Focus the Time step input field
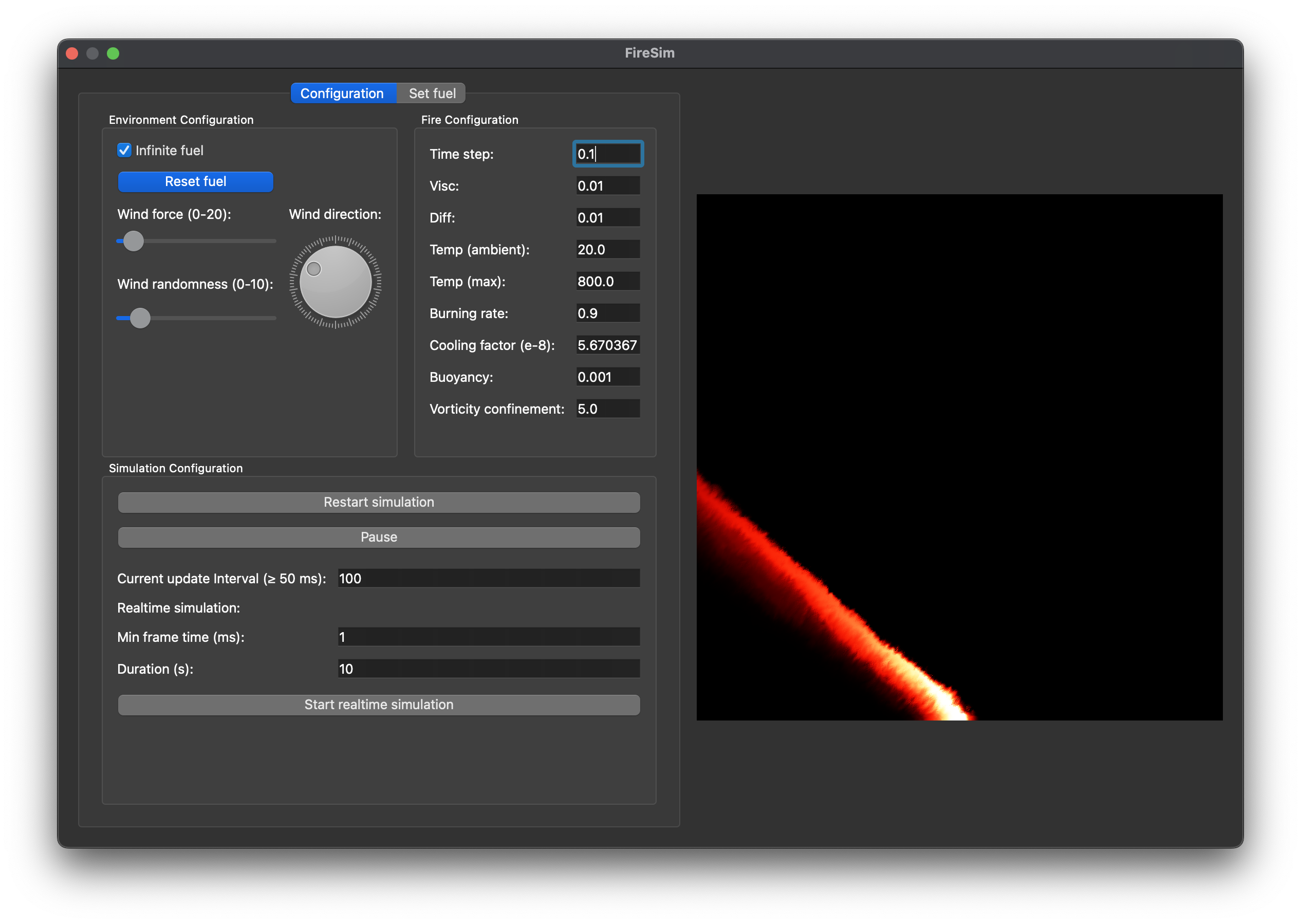This screenshot has height=924, width=1301. 607,154
